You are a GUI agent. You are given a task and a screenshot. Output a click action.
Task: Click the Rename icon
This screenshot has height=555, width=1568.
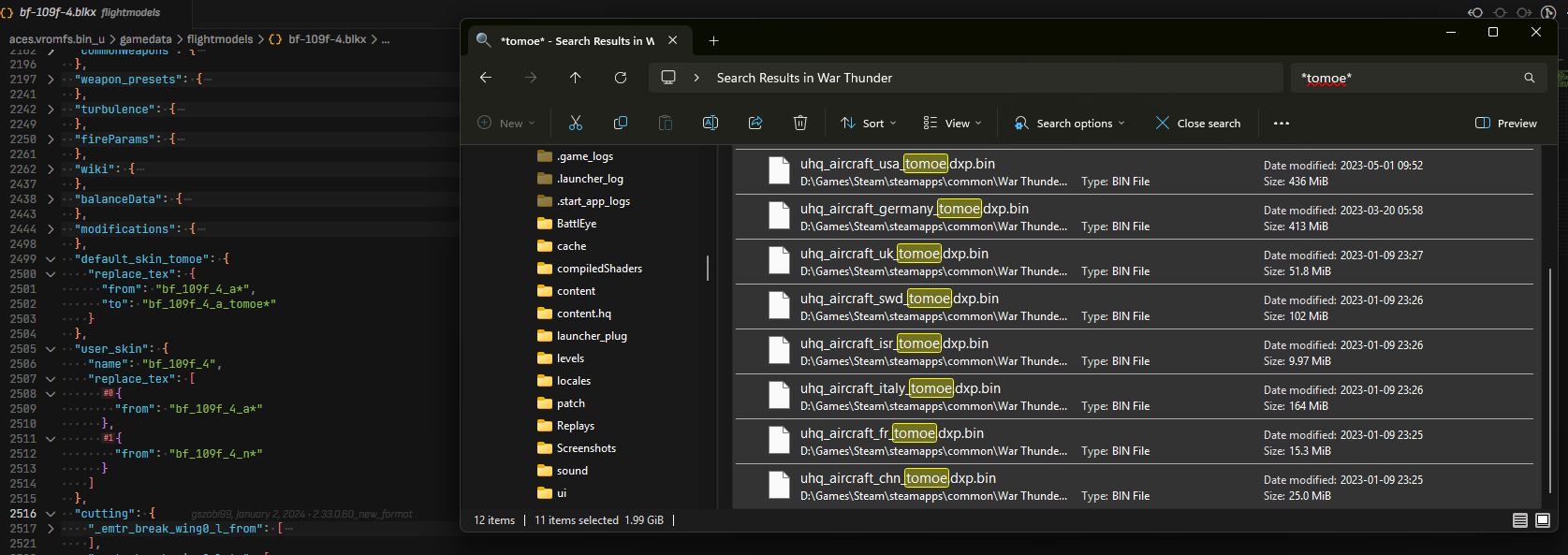[x=711, y=123]
